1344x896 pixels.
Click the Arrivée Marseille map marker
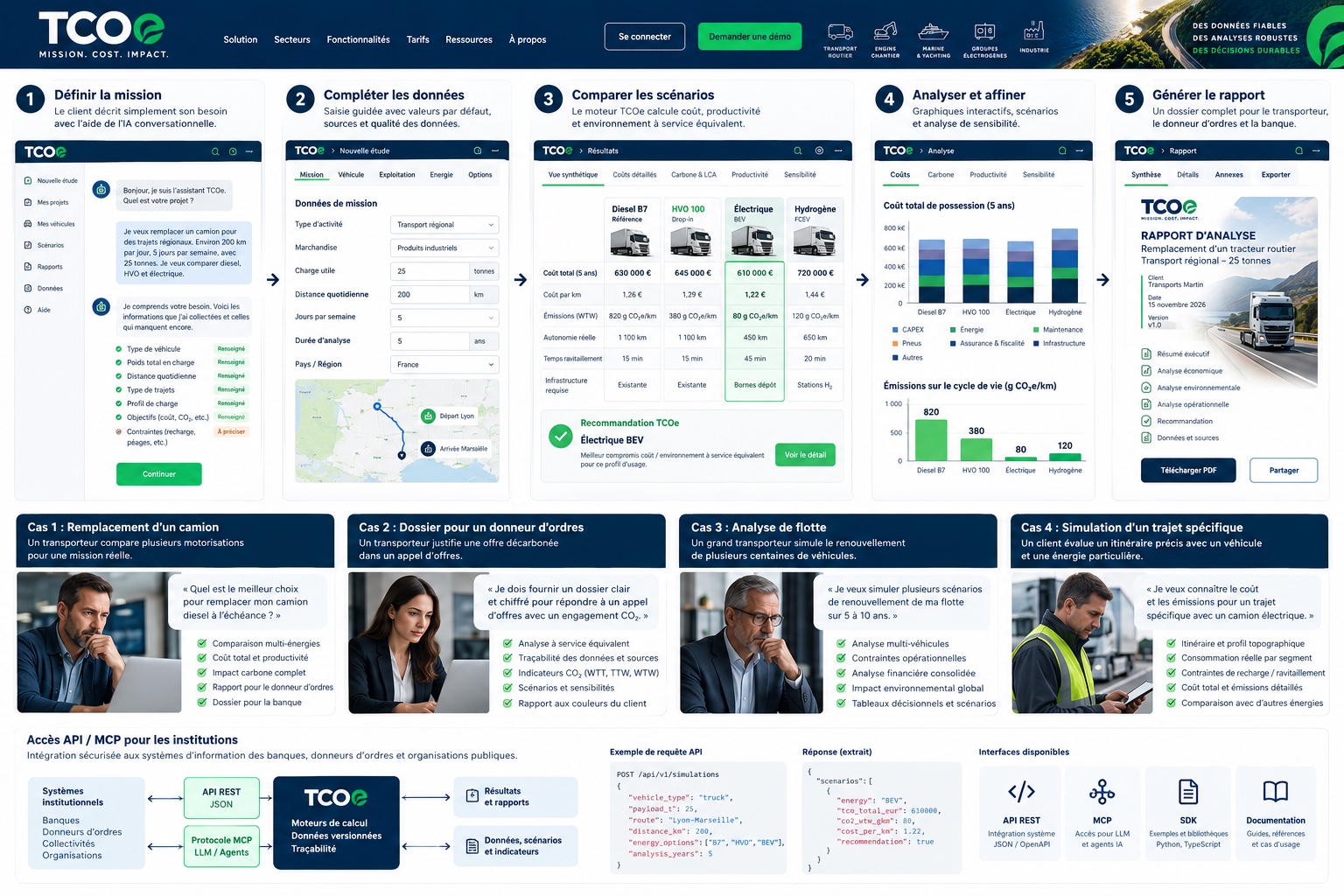(x=429, y=448)
